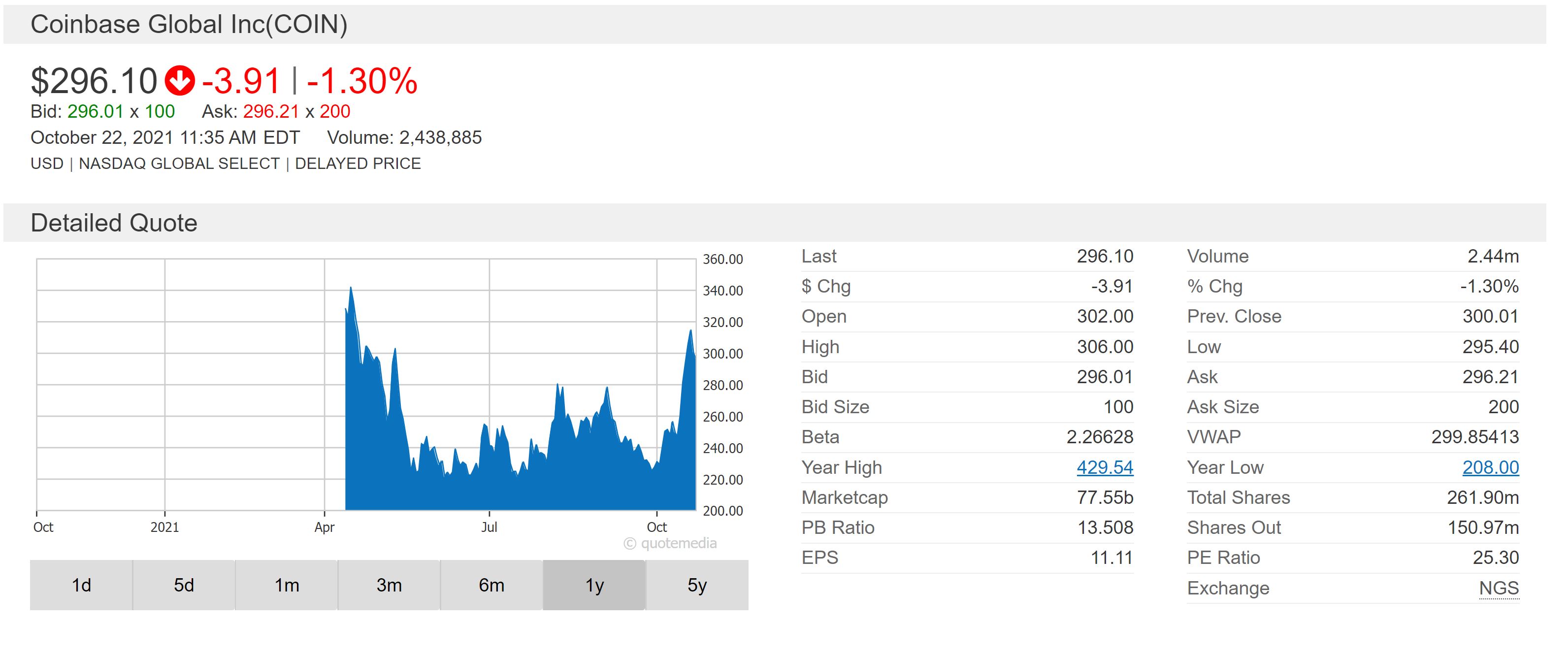Click the quotemedia copyright watermark
The height and width of the screenshot is (657, 1568).
click(670, 543)
